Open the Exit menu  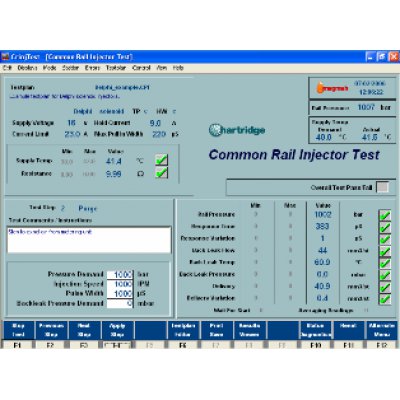tap(7, 68)
